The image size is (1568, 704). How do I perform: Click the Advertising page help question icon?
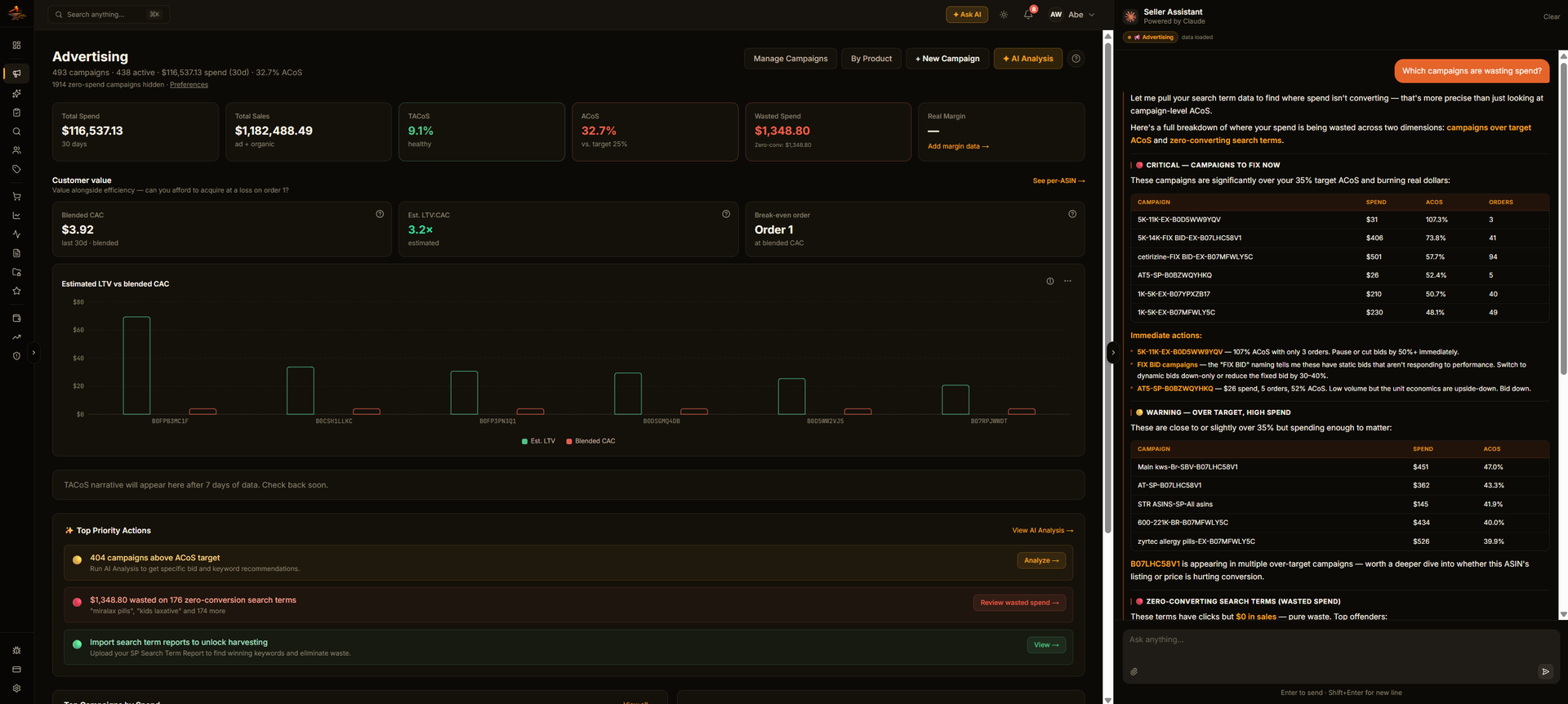point(1076,59)
